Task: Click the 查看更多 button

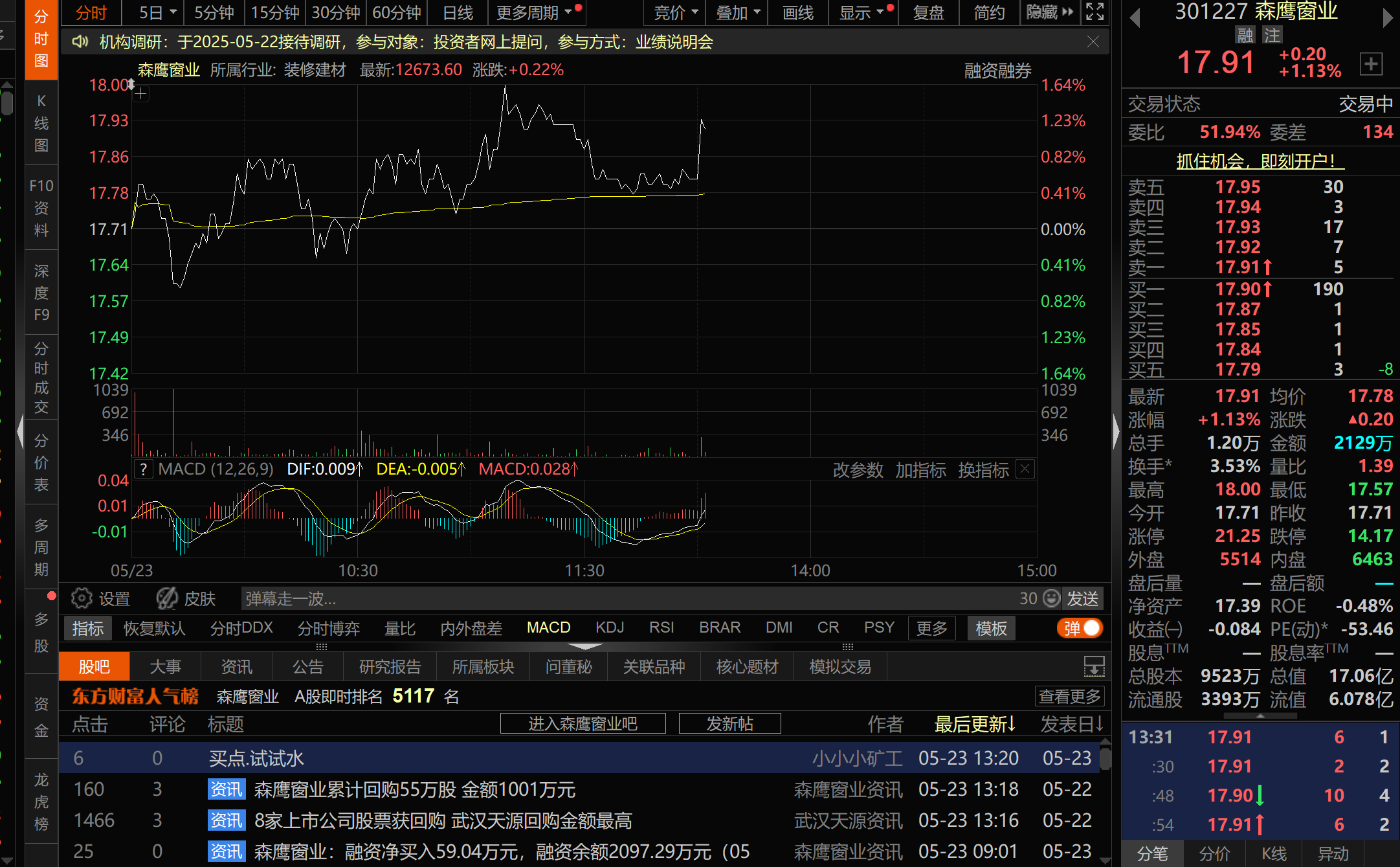Action: [x=1069, y=696]
